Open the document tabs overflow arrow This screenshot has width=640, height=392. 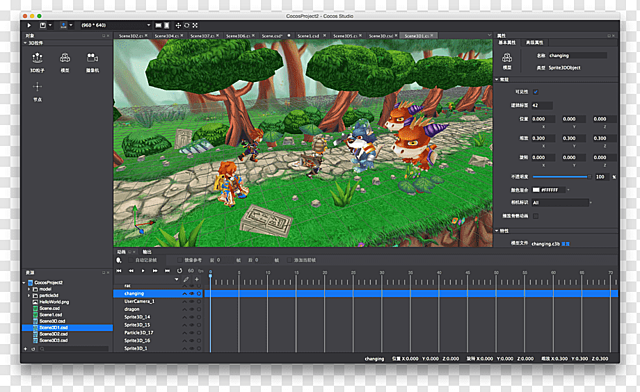pos(489,36)
